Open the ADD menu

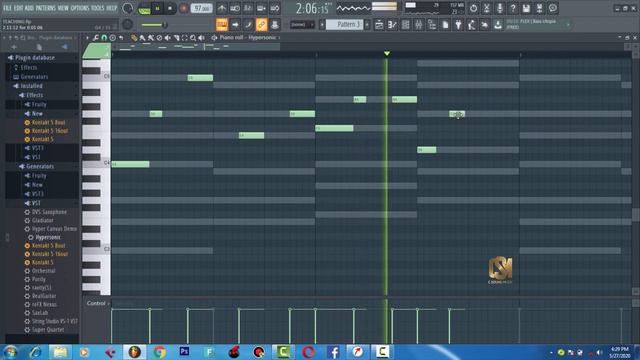pos(29,8)
